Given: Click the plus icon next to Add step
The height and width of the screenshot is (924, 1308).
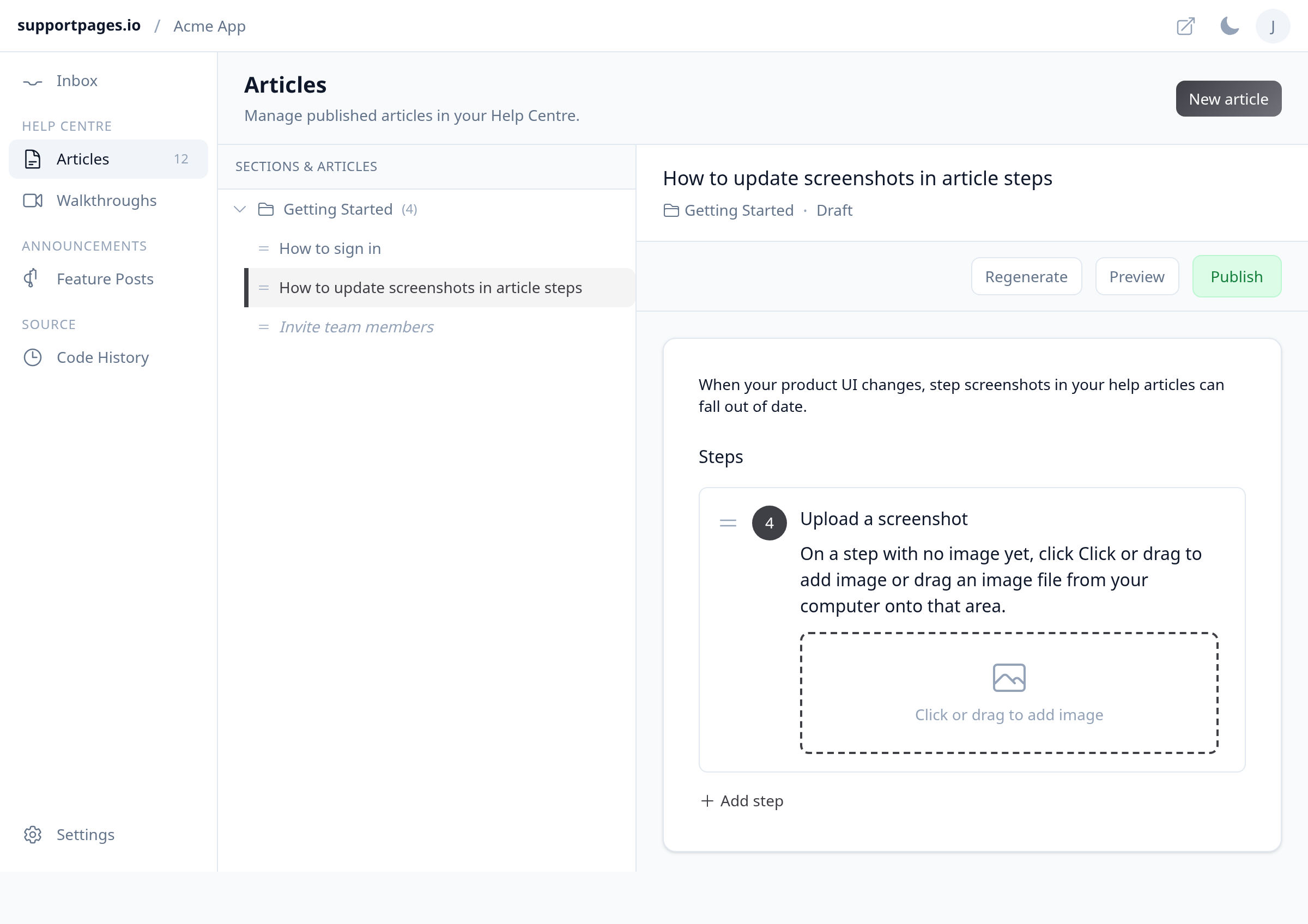Looking at the screenshot, I should [x=707, y=801].
